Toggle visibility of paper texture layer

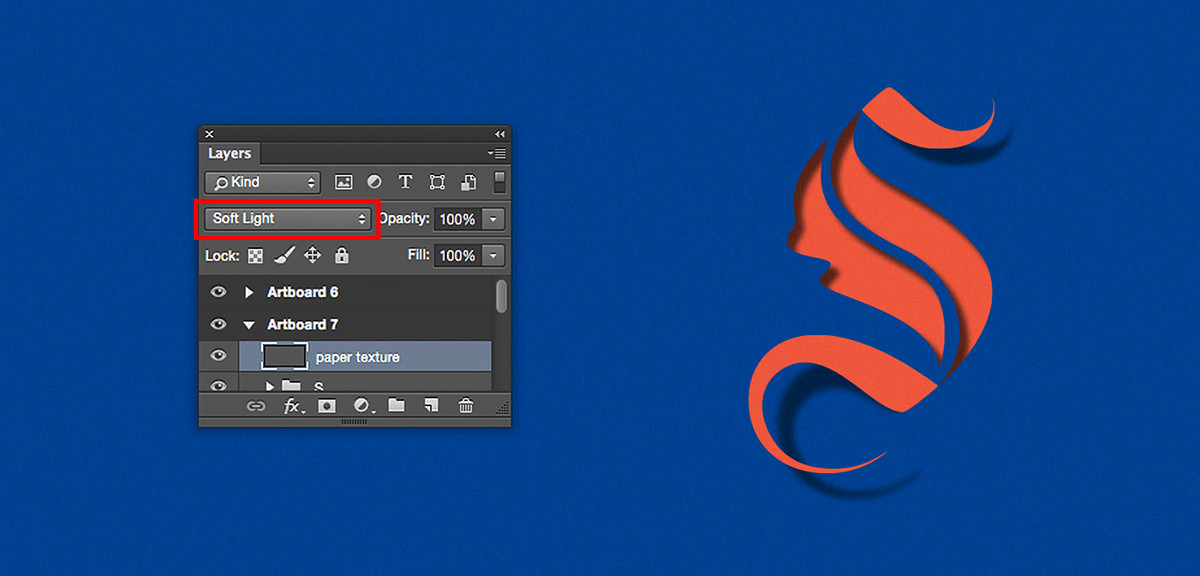218,356
